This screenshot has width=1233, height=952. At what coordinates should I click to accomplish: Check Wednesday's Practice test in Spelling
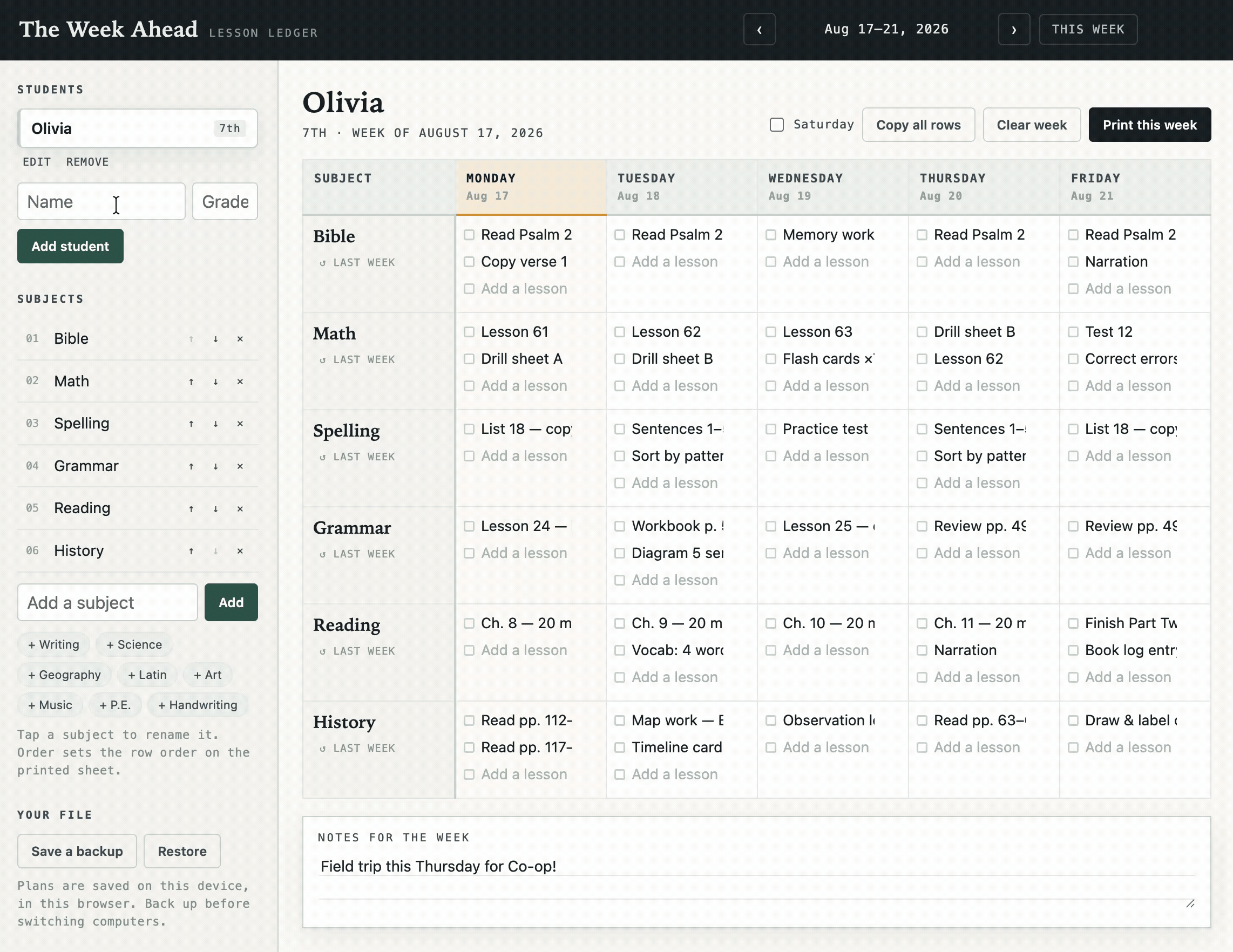(x=771, y=429)
